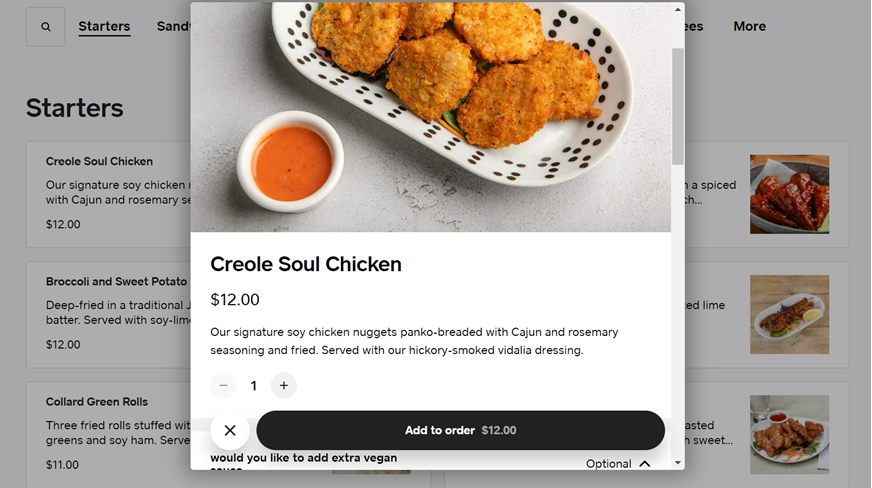Click the Optional label for vegan sauce
The width and height of the screenshot is (872, 488).
pos(608,464)
